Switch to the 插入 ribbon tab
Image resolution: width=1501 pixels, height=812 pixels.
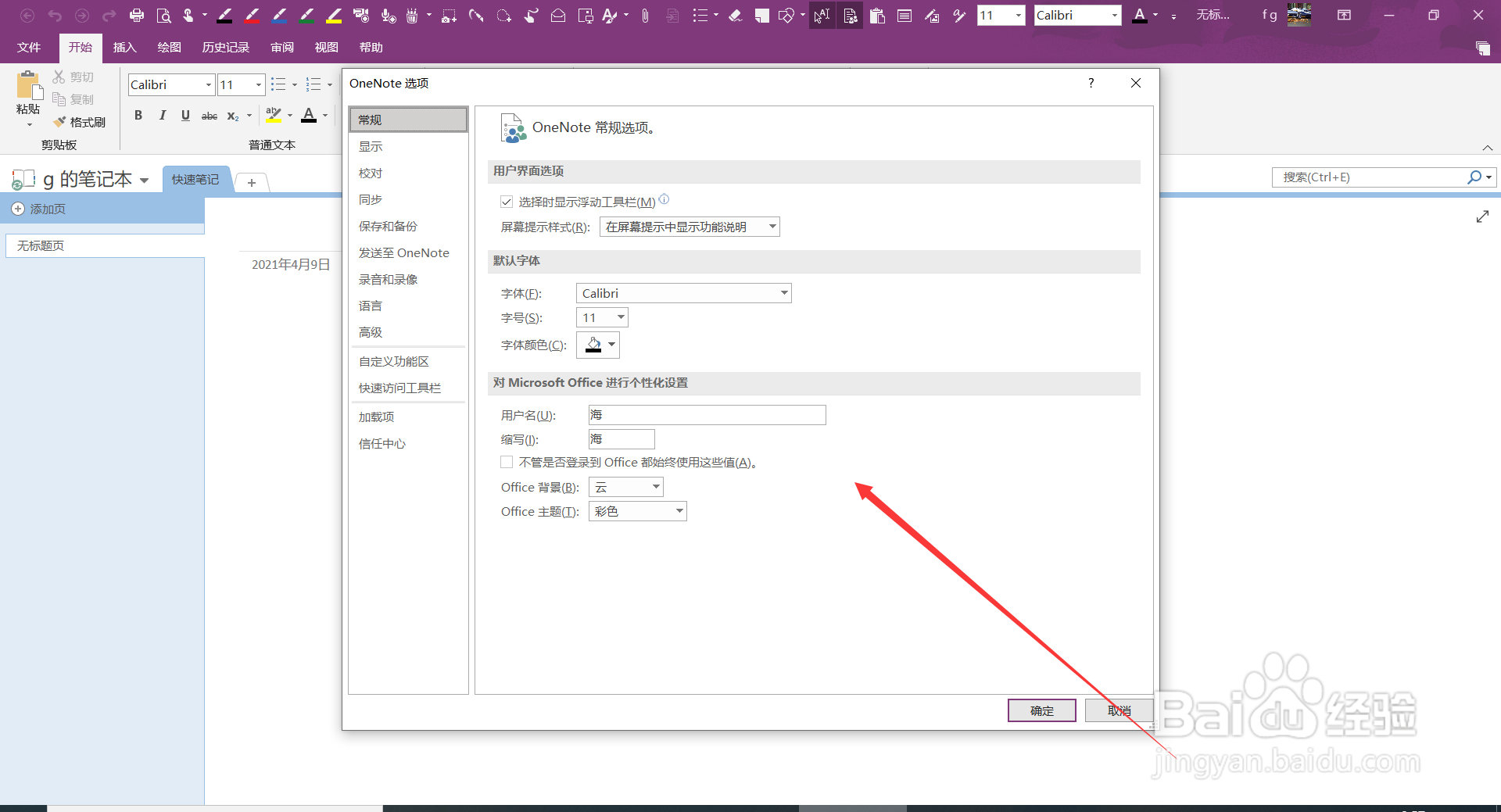coord(124,48)
